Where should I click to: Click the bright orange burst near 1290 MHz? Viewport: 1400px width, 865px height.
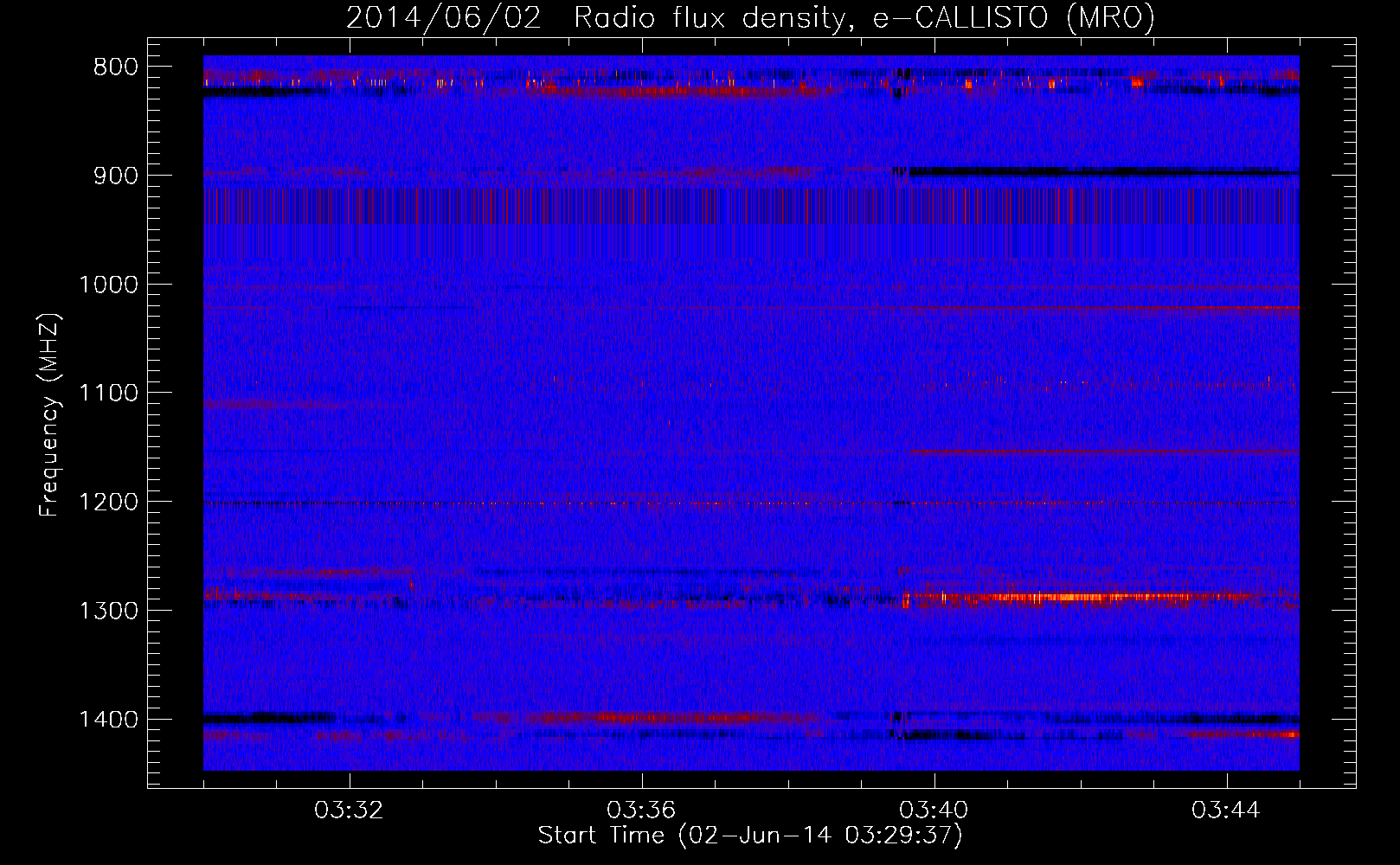pos(1077,597)
